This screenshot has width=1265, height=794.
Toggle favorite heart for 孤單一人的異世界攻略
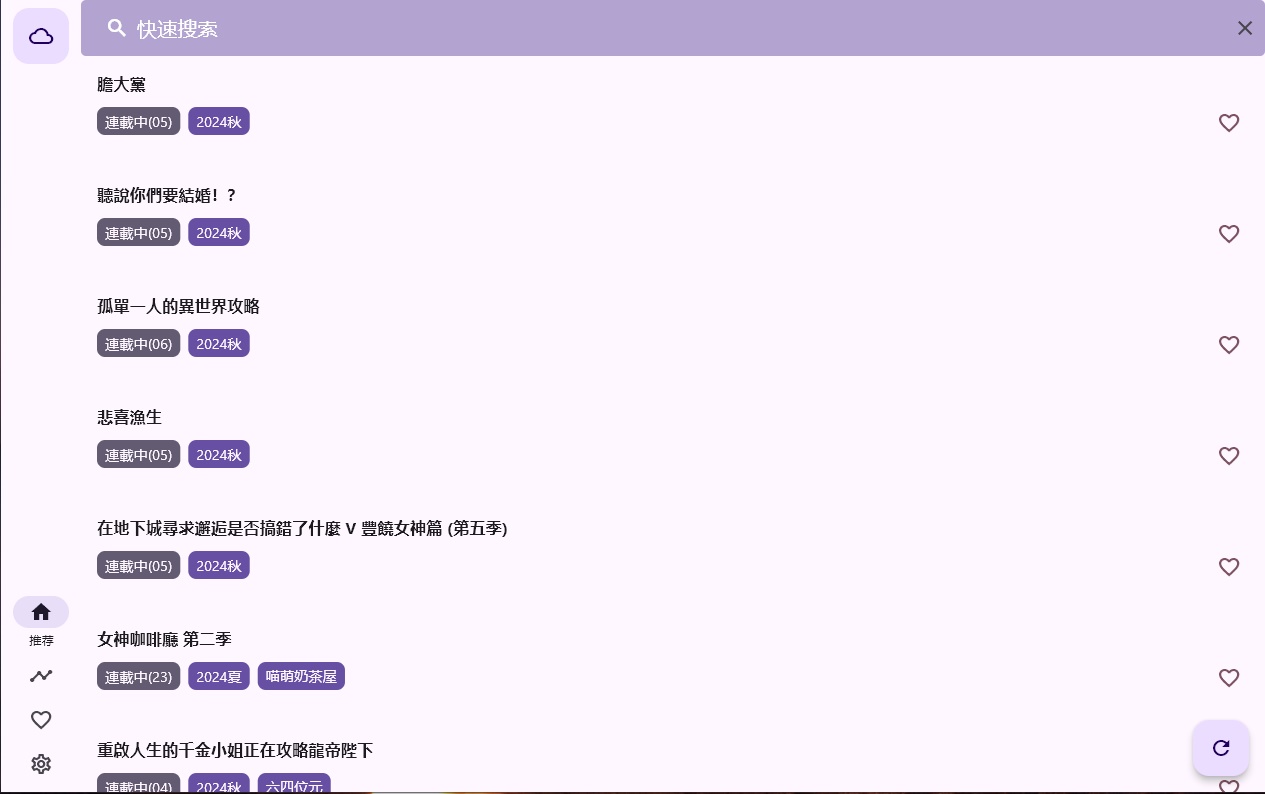pyautogui.click(x=1229, y=345)
